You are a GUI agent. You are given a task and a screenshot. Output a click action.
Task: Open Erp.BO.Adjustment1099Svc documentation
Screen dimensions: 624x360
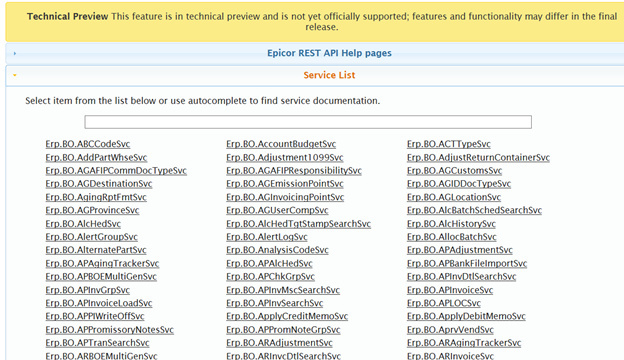click(285, 158)
